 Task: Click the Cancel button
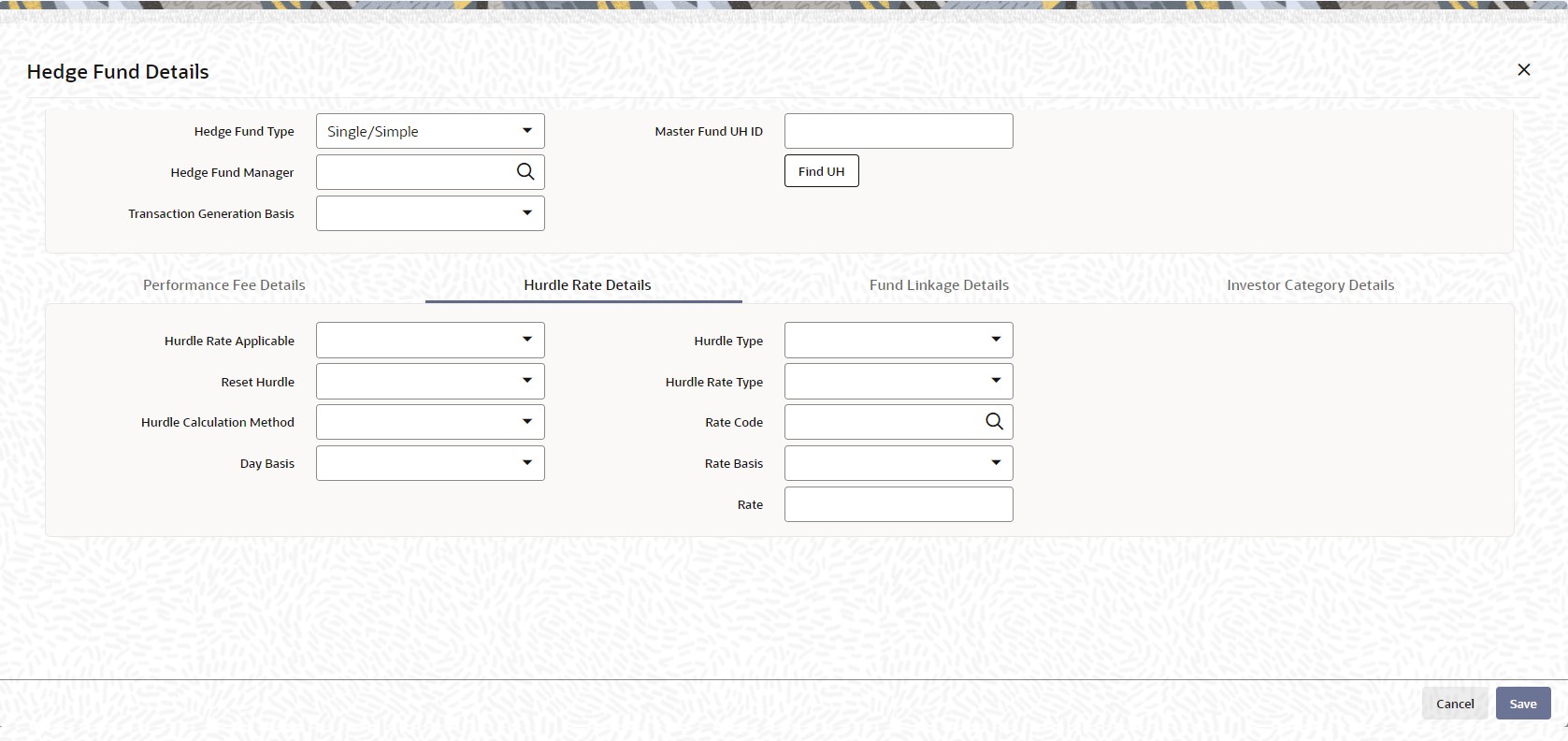click(x=1455, y=704)
